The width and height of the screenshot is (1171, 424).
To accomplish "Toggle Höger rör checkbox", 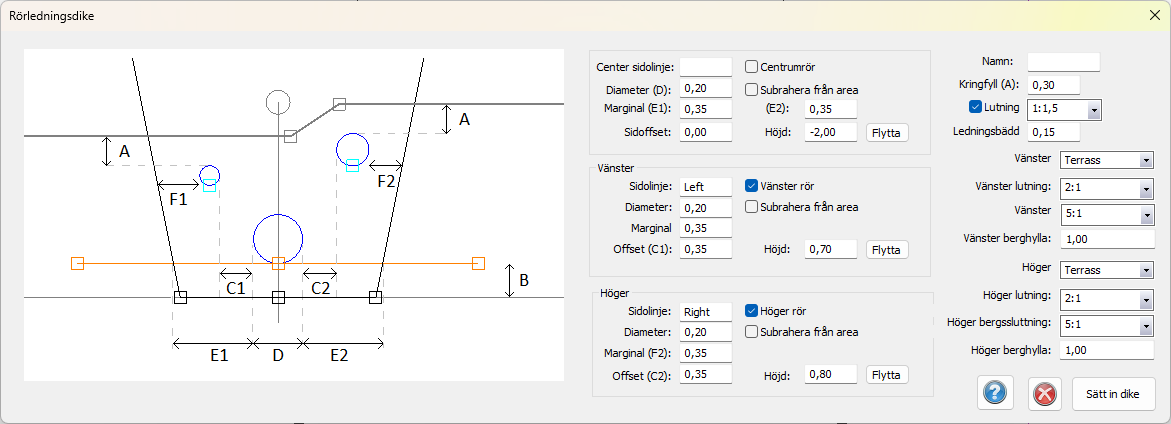I will 752,310.
